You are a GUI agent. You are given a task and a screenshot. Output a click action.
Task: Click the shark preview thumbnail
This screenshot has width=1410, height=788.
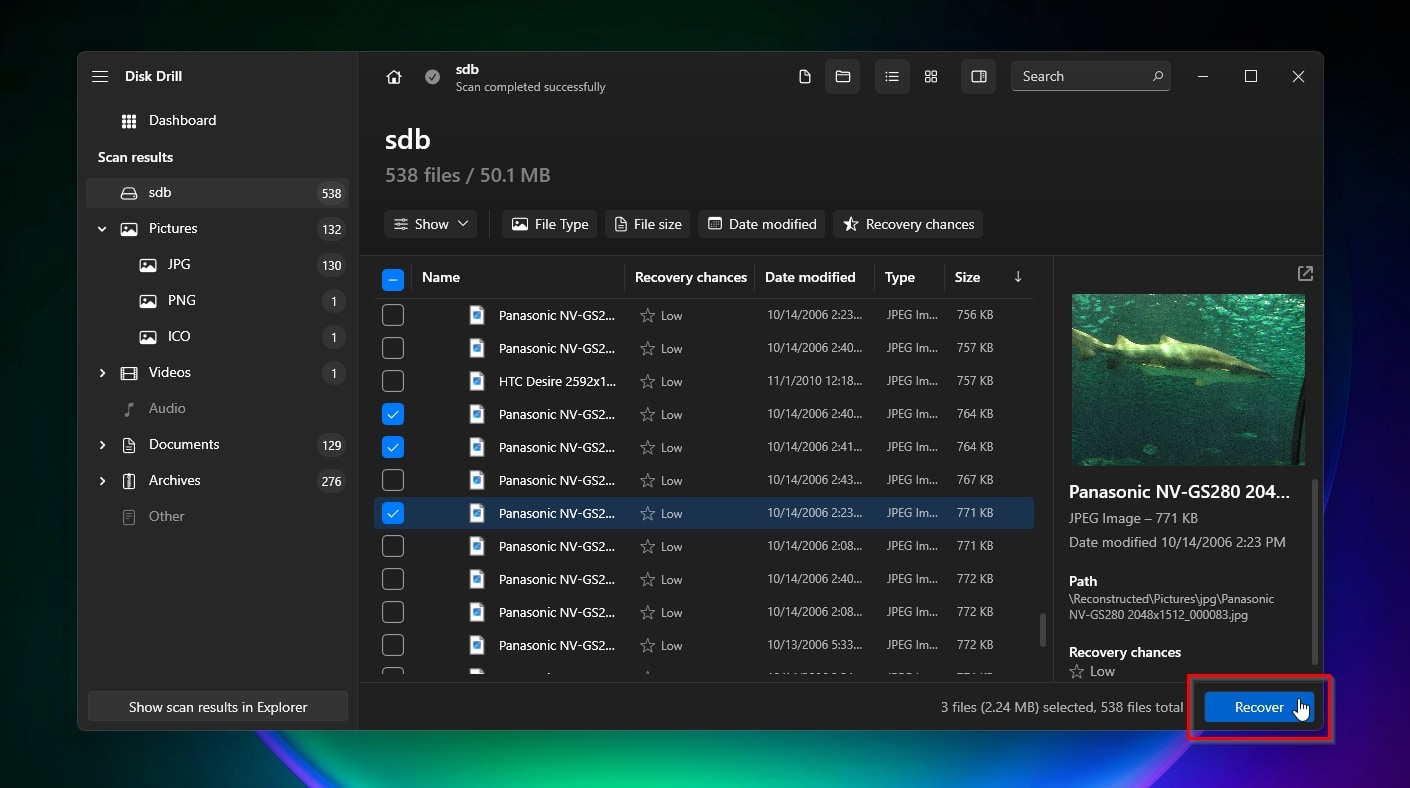[1188, 380]
